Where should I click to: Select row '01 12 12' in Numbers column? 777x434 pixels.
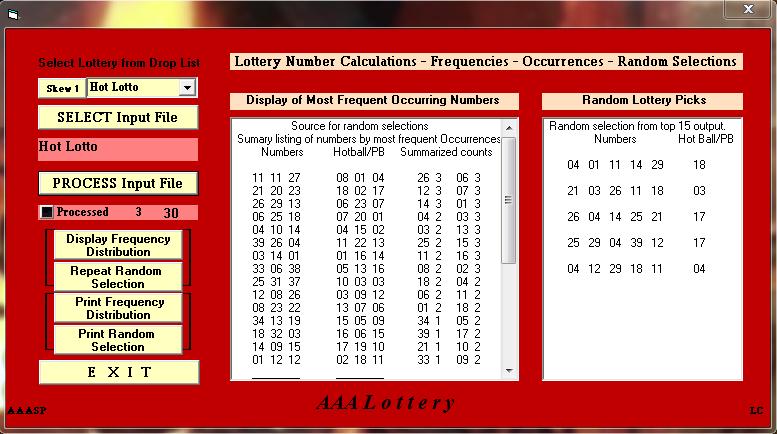coord(276,360)
